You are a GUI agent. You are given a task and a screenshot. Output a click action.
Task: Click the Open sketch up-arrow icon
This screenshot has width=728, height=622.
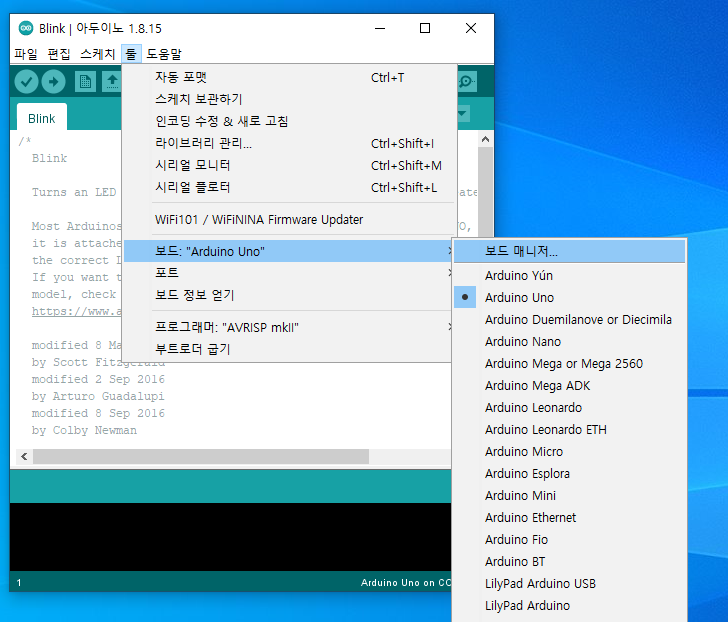click(112, 82)
